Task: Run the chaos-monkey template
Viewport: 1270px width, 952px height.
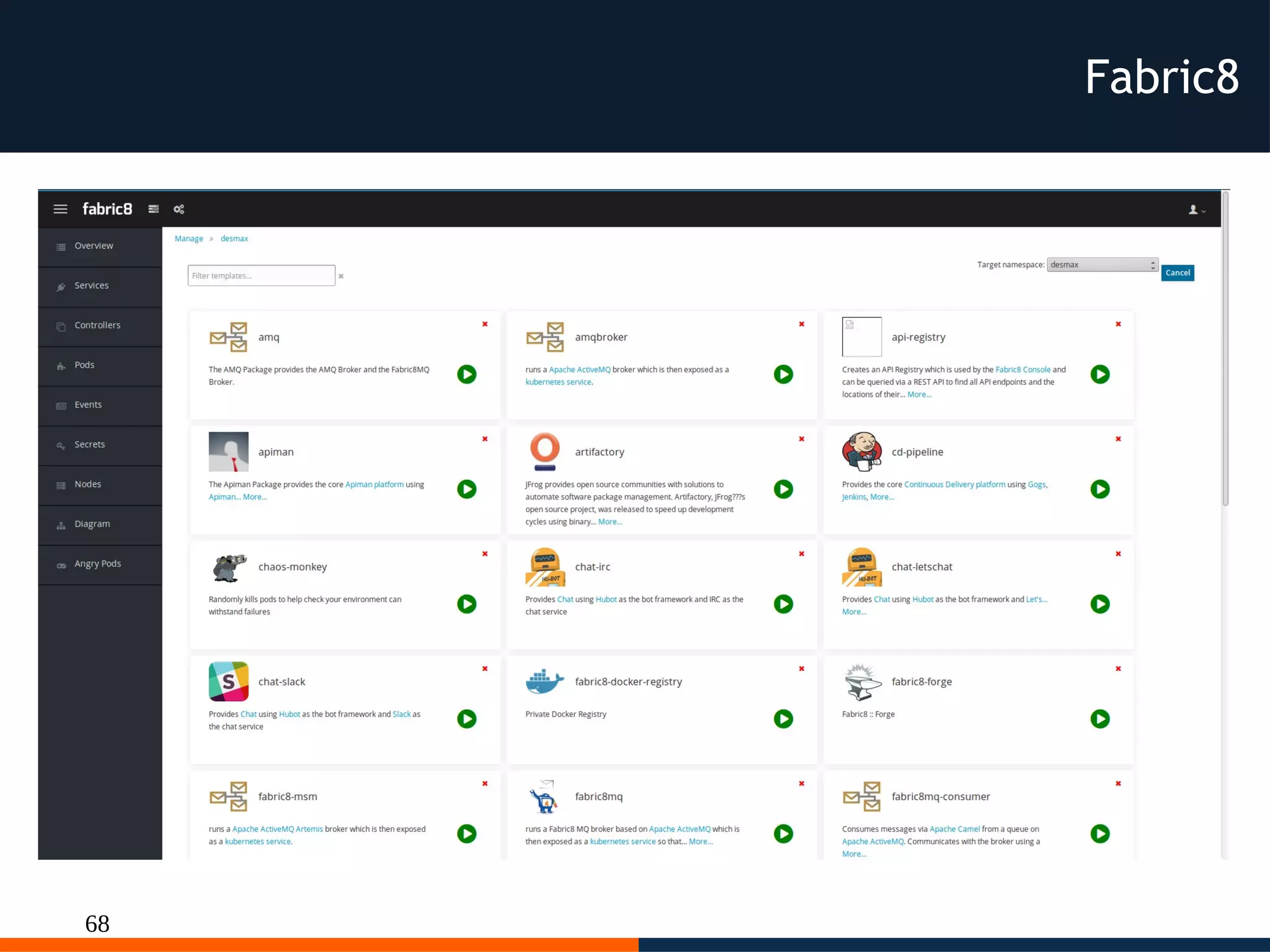Action: pos(466,604)
